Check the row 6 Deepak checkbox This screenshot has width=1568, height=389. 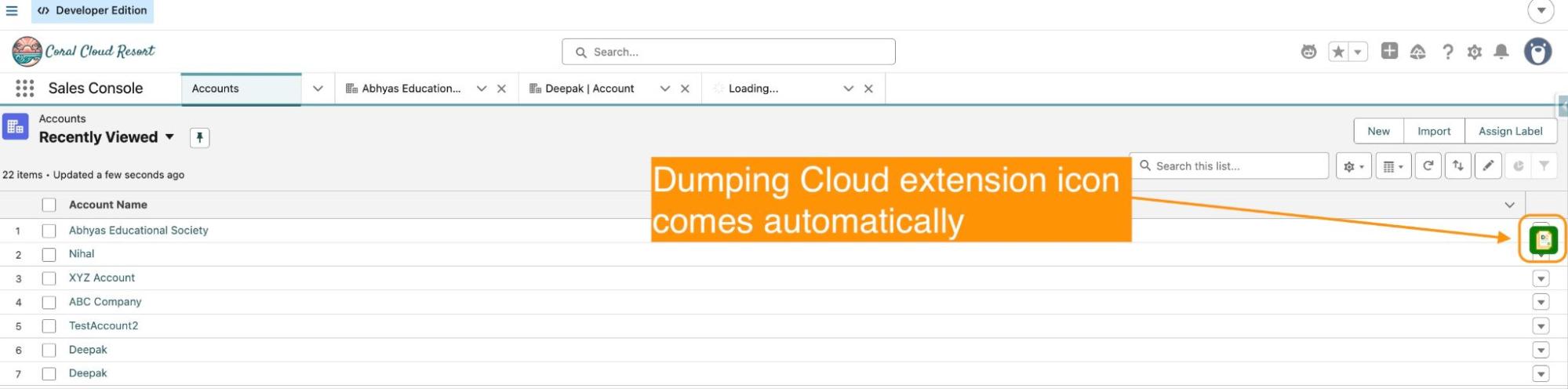click(49, 351)
